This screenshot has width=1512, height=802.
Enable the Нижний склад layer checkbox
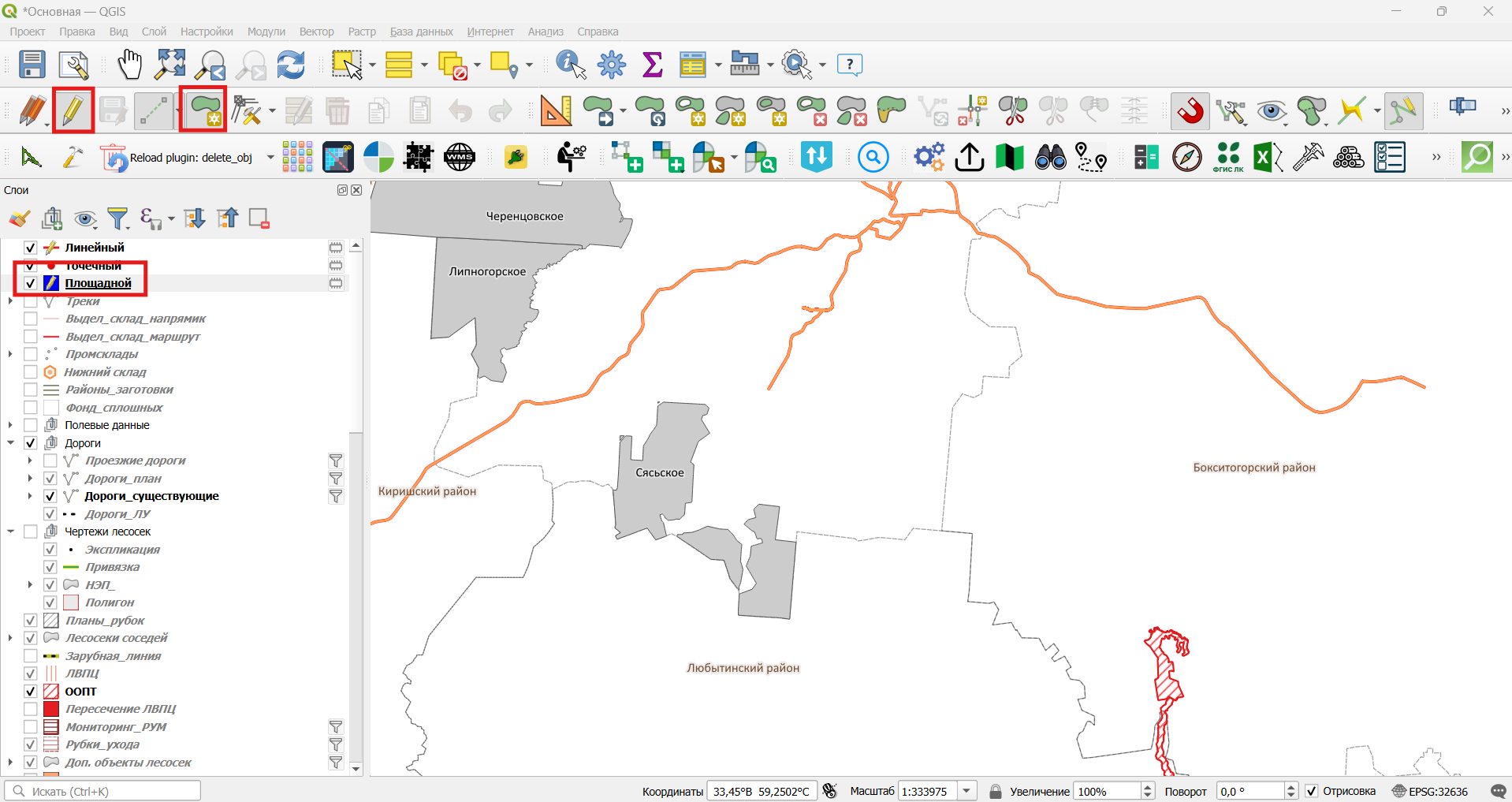[x=31, y=372]
